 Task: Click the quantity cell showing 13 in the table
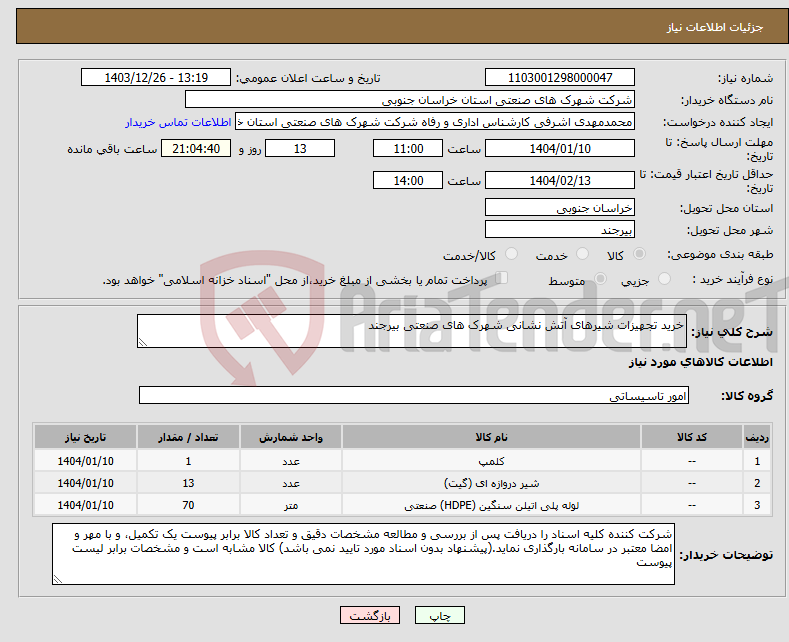tap(188, 483)
